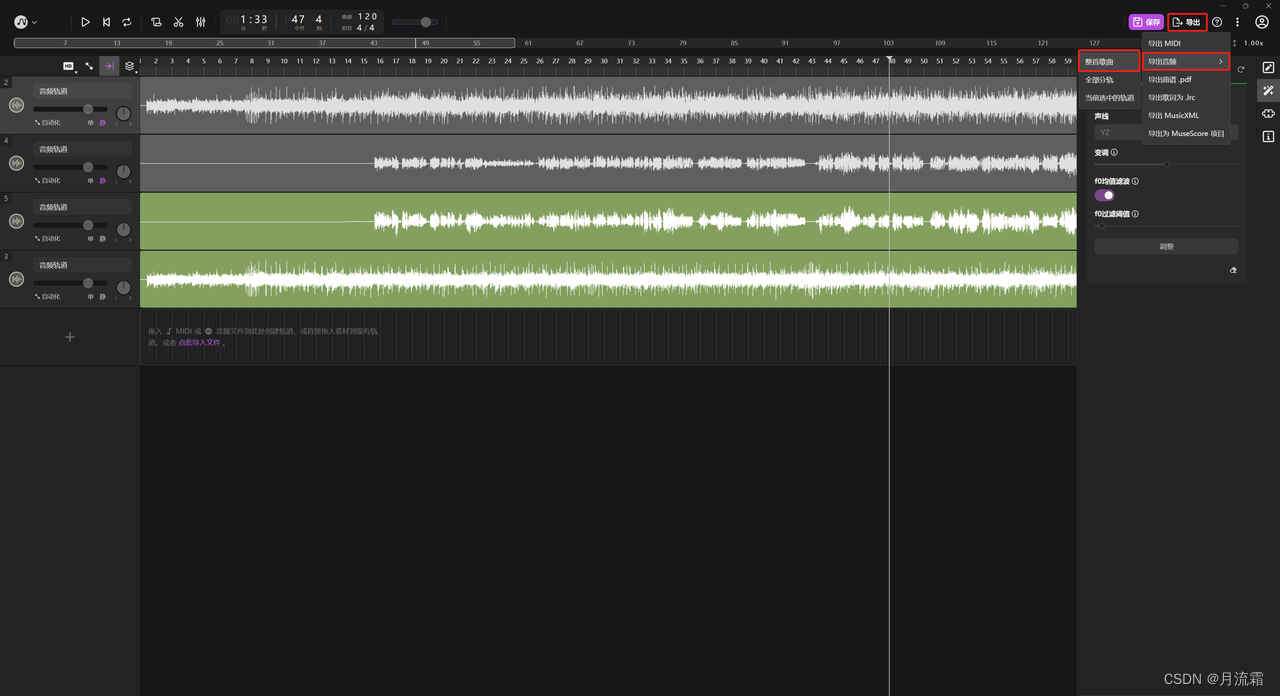Adjust the master volume slider
Screen dimensions: 1280x696
pos(415,22)
